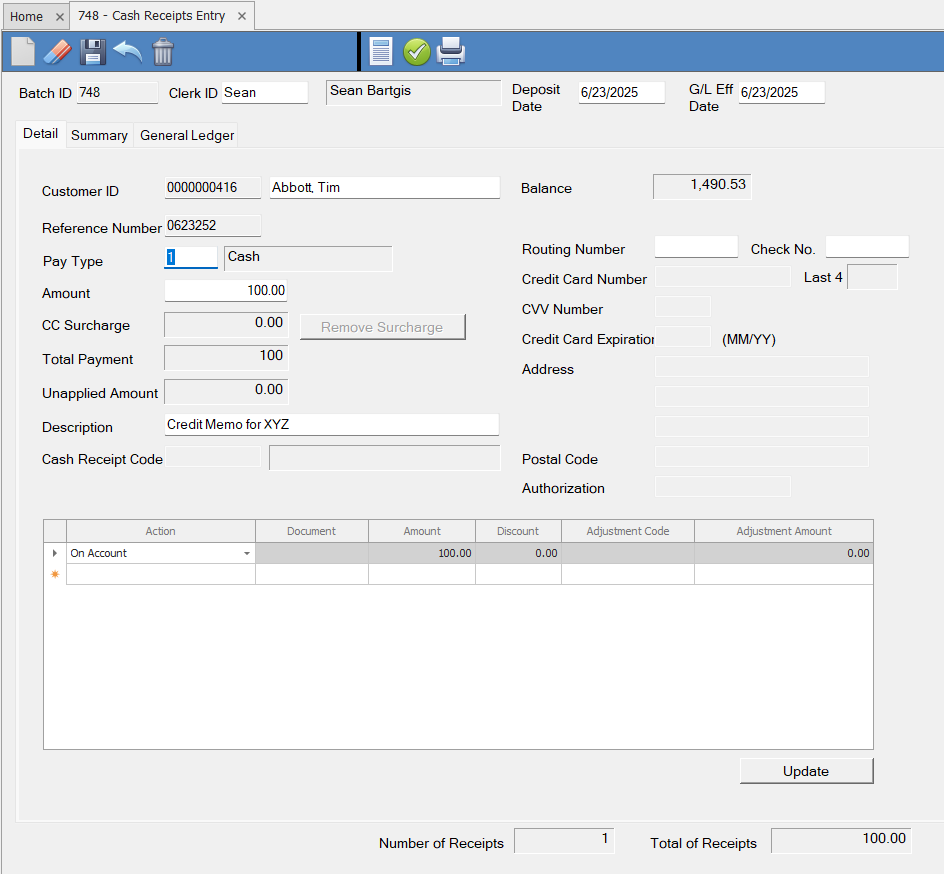944x874 pixels.
Task: Click the eraser clear icon
Action: click(x=58, y=52)
